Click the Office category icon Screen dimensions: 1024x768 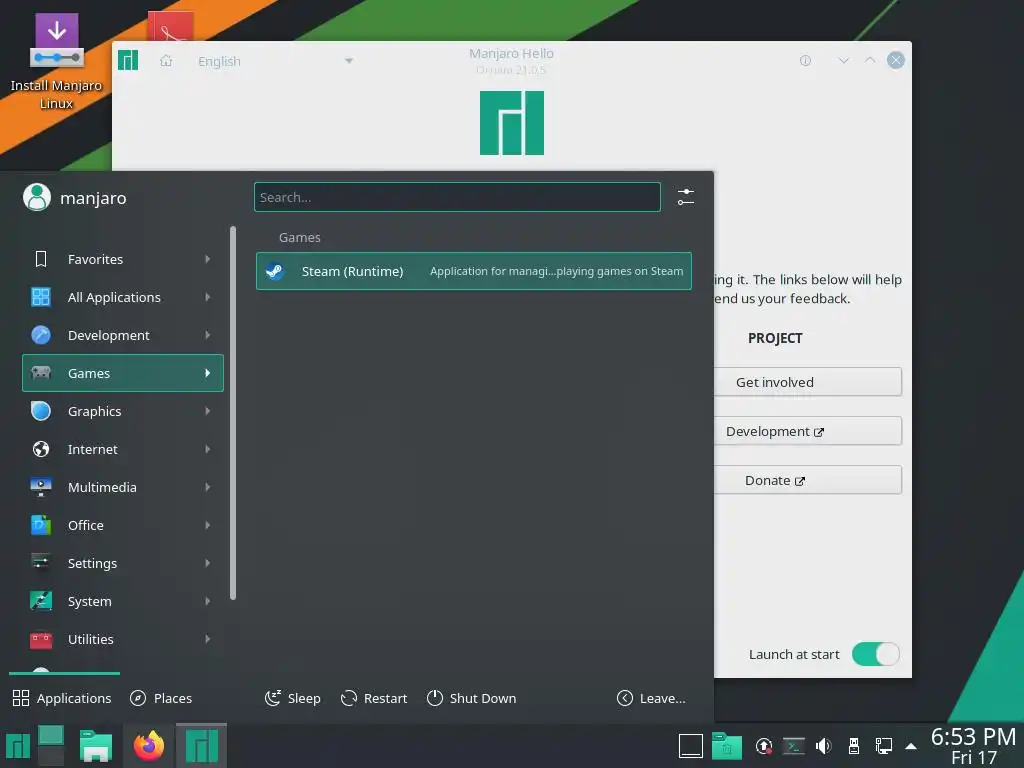click(x=41, y=525)
